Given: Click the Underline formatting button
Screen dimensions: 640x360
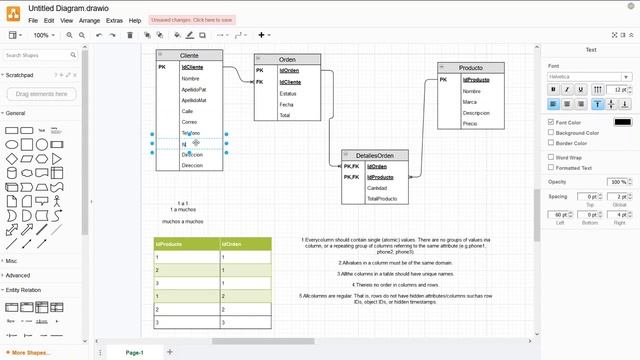Looking at the screenshot, I should 580,89.
